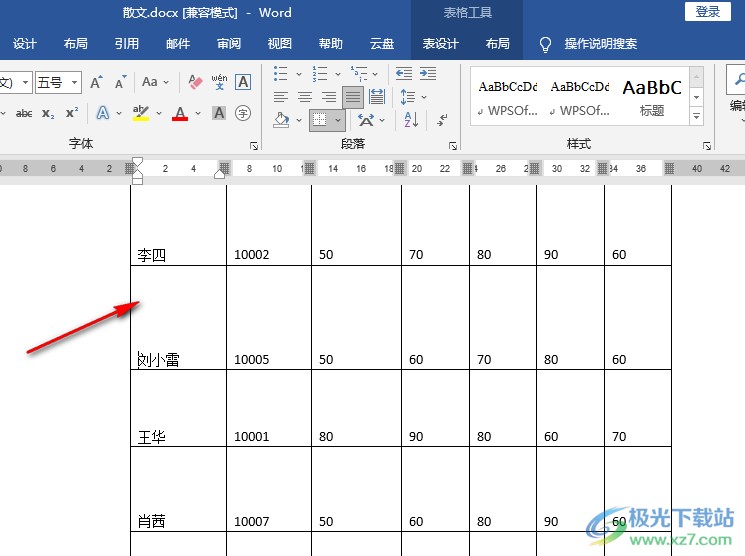This screenshot has width=745, height=556.
Task: Toggle superscript formatting
Action: click(x=72, y=113)
